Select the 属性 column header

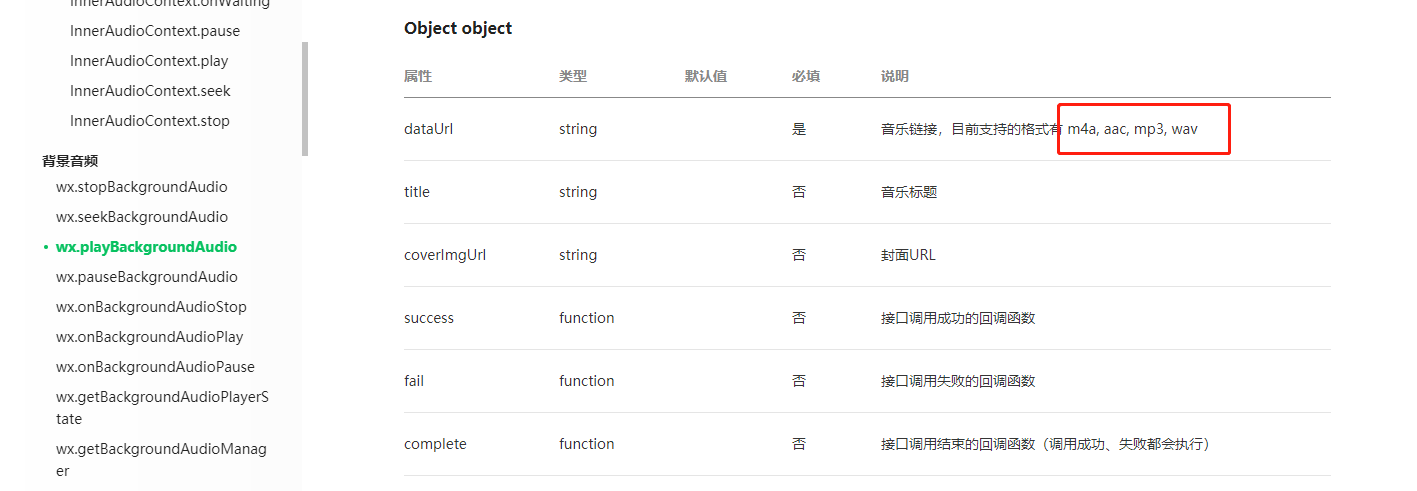pos(418,76)
